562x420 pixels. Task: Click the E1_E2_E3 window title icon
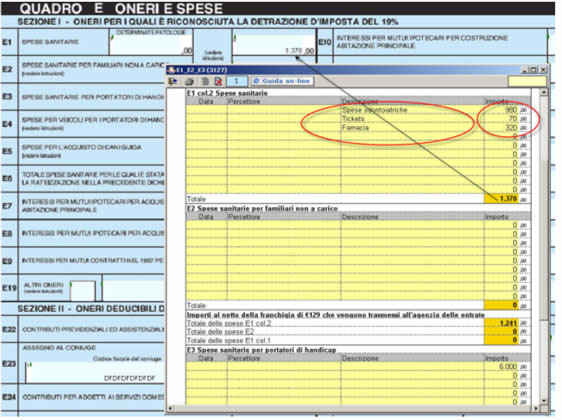coord(171,70)
